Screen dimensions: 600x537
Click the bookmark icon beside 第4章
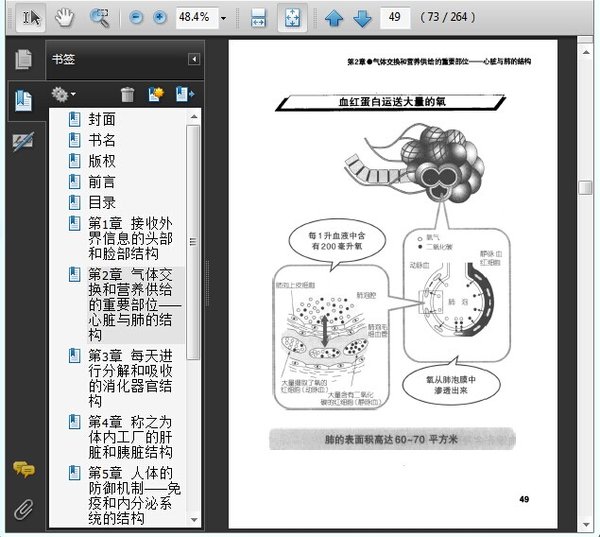pyautogui.click(x=74, y=422)
